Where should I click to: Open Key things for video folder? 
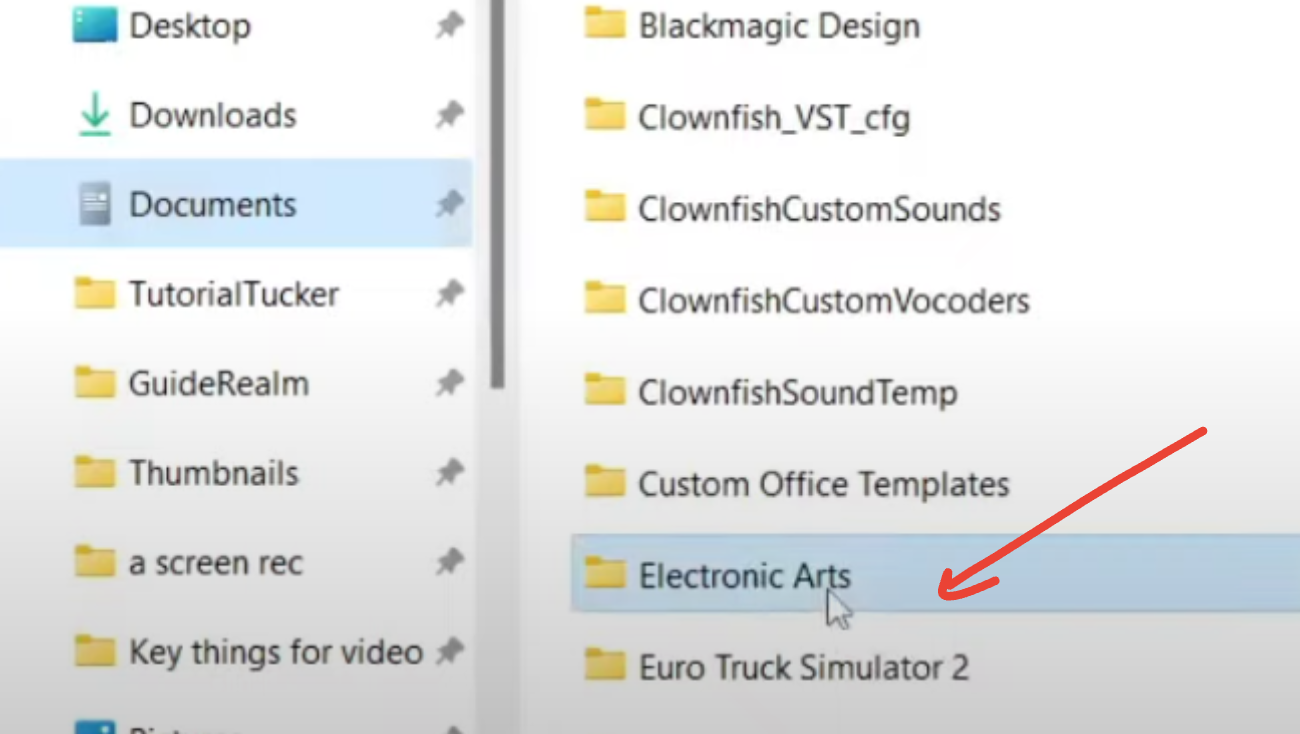[x=275, y=653]
